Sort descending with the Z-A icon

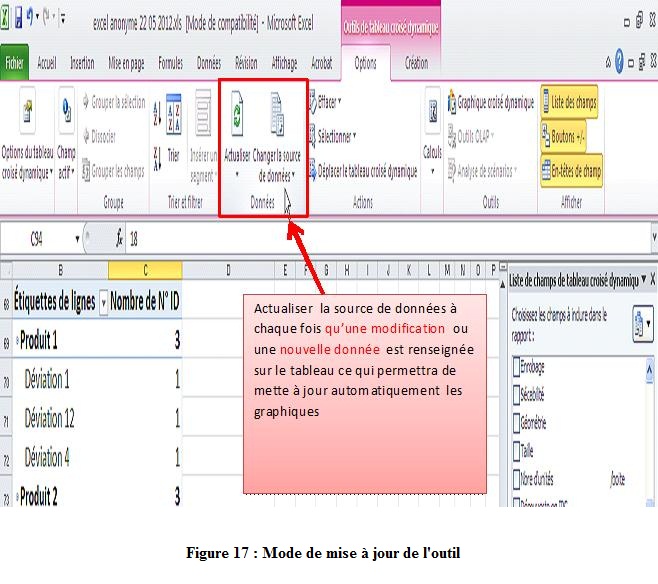point(157,159)
